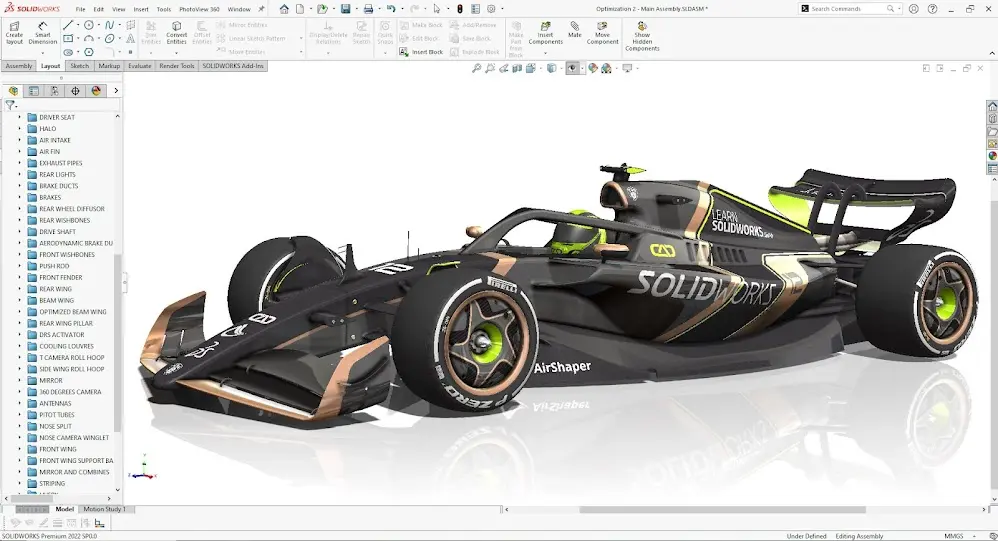Click the Search Commands field
This screenshot has height=541, width=998.
pos(848,9)
